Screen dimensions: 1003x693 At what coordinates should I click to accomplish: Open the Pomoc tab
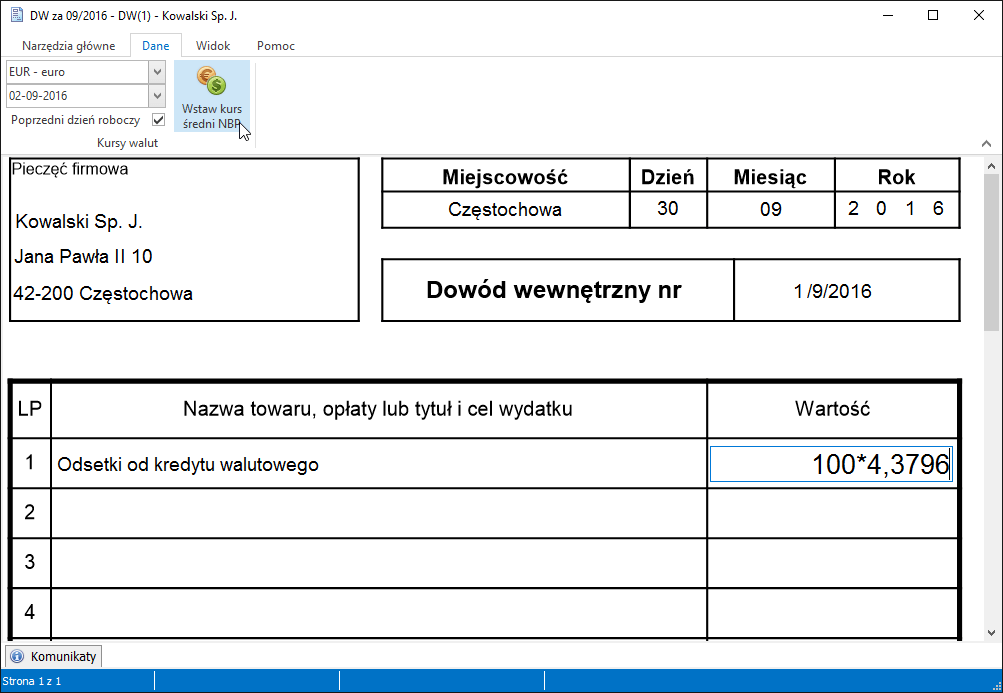(x=275, y=46)
